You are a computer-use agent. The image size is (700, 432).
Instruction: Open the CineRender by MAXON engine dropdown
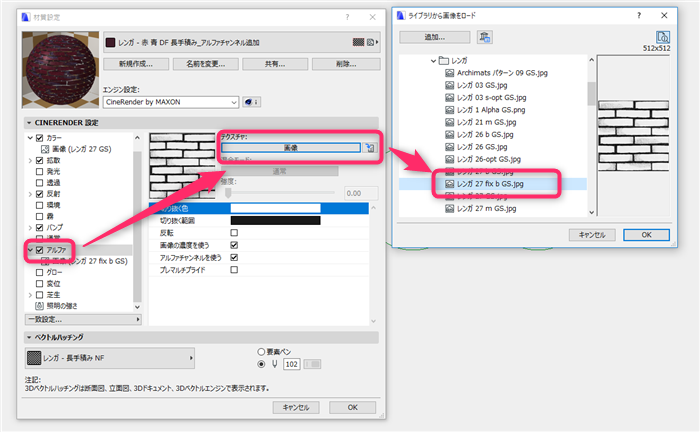click(x=171, y=102)
